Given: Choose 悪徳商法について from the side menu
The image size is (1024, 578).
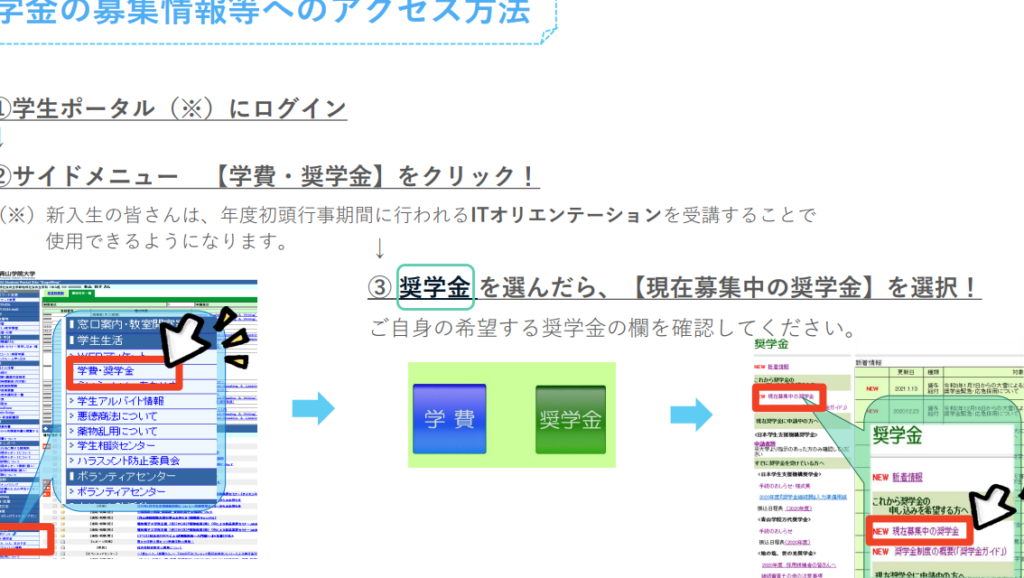Looking at the screenshot, I should tap(117, 416).
